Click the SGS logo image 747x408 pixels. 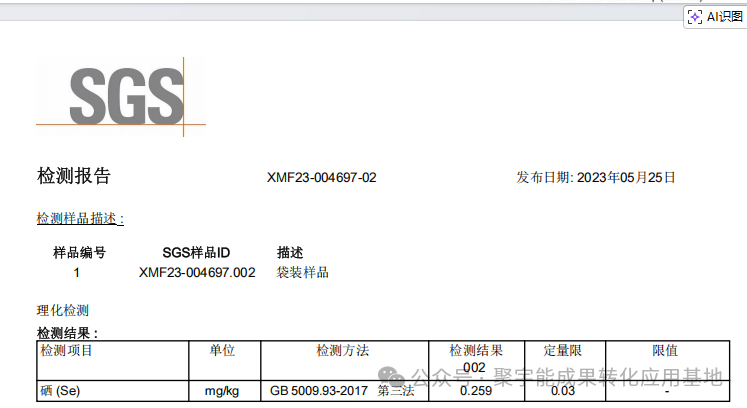pyautogui.click(x=121, y=97)
